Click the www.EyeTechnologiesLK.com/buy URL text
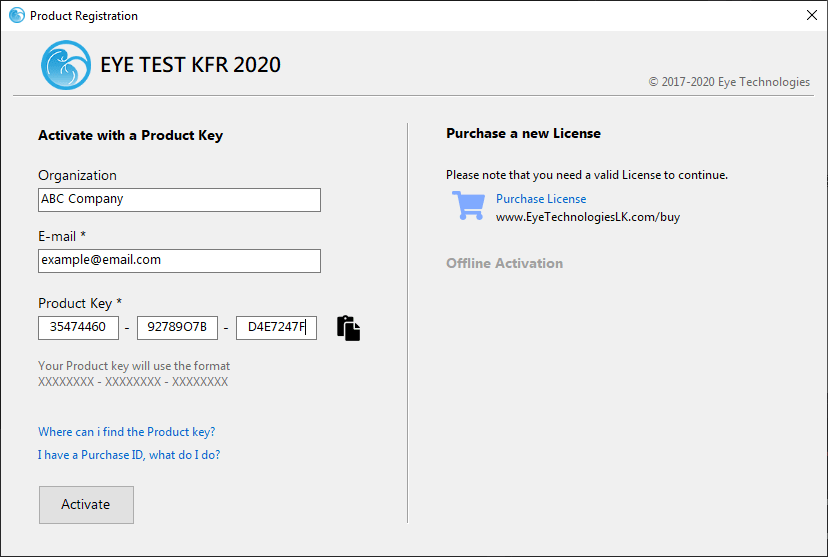828x557 pixels. tap(588, 217)
